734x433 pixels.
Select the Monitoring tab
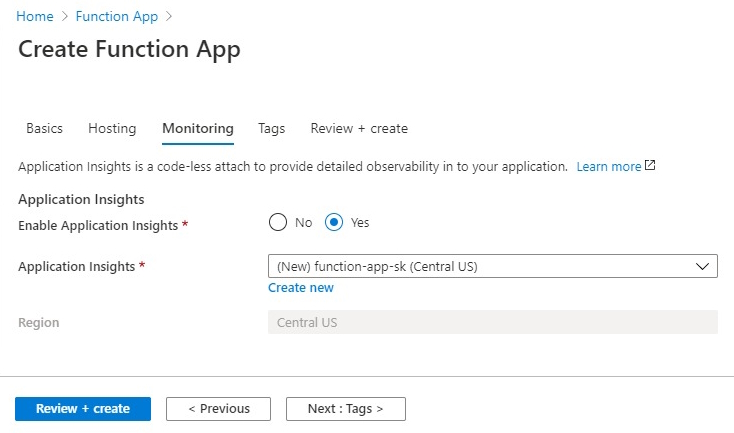tap(198, 128)
